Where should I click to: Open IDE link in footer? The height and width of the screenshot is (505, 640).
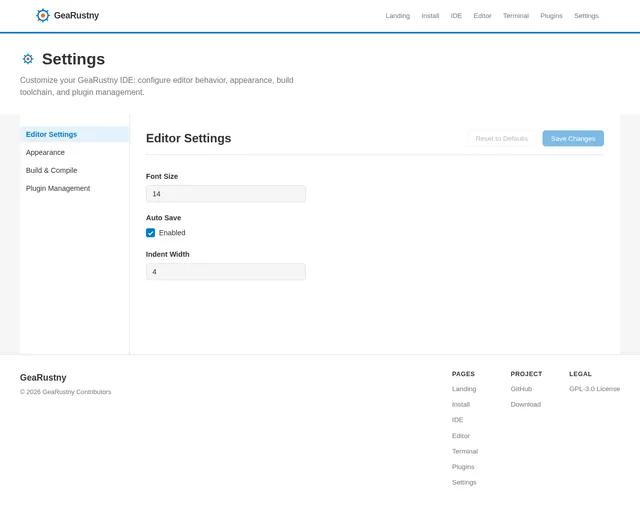(x=458, y=420)
